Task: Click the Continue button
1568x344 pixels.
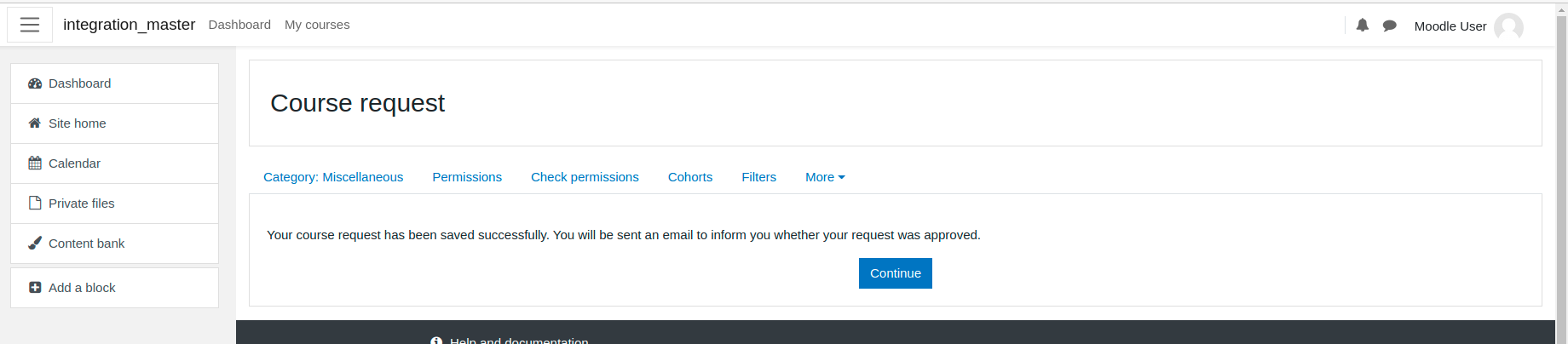Action: [896, 273]
